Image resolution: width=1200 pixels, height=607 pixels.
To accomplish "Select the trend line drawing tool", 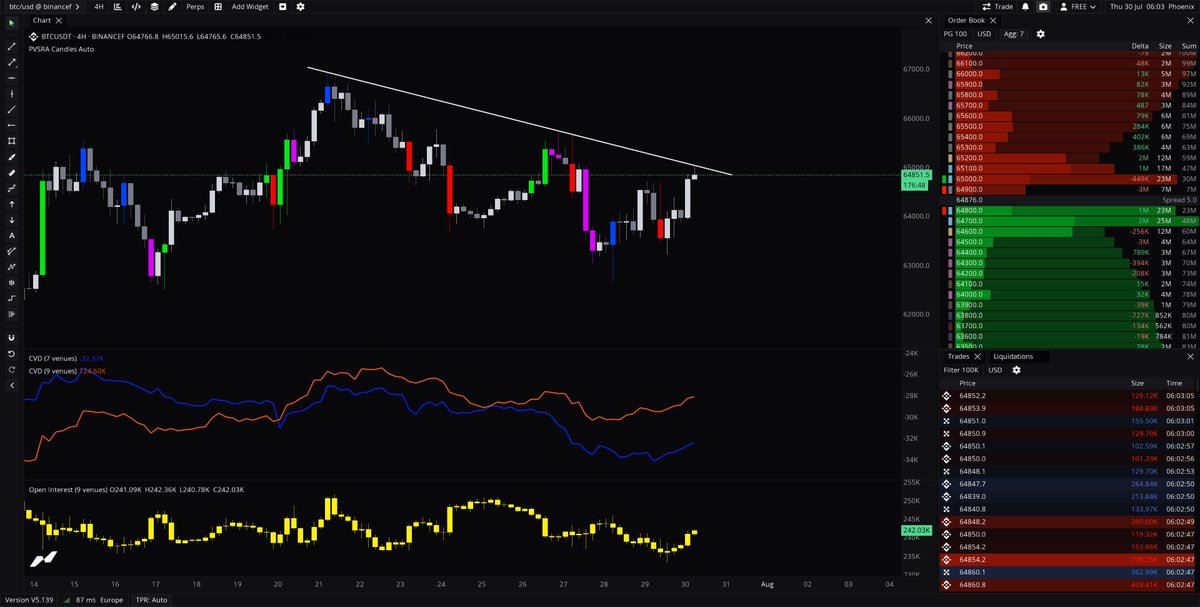I will tap(11, 46).
